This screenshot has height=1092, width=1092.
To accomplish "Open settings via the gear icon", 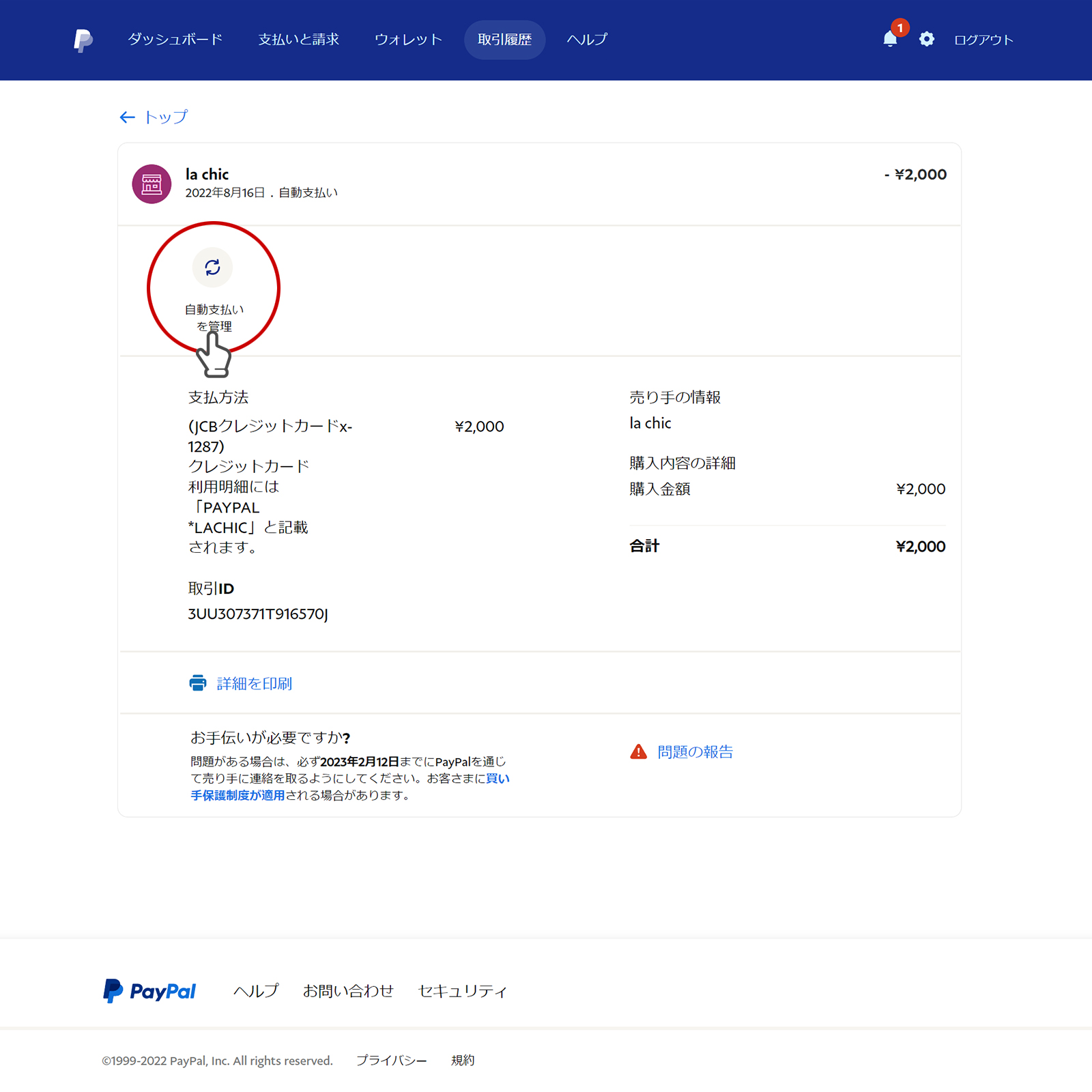I will pos(926,39).
